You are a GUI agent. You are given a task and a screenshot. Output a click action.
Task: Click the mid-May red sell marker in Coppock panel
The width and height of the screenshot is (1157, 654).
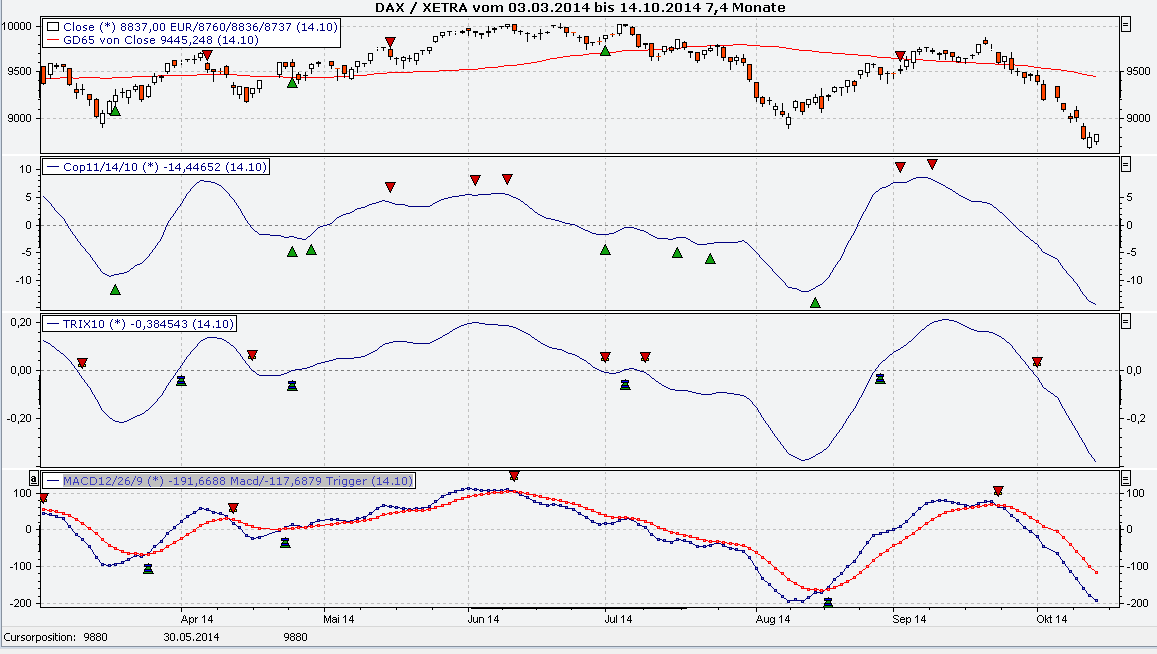click(390, 187)
